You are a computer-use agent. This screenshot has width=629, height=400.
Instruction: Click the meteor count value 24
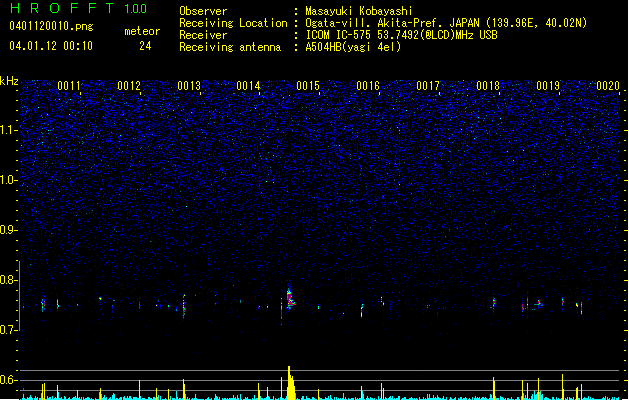tap(145, 46)
